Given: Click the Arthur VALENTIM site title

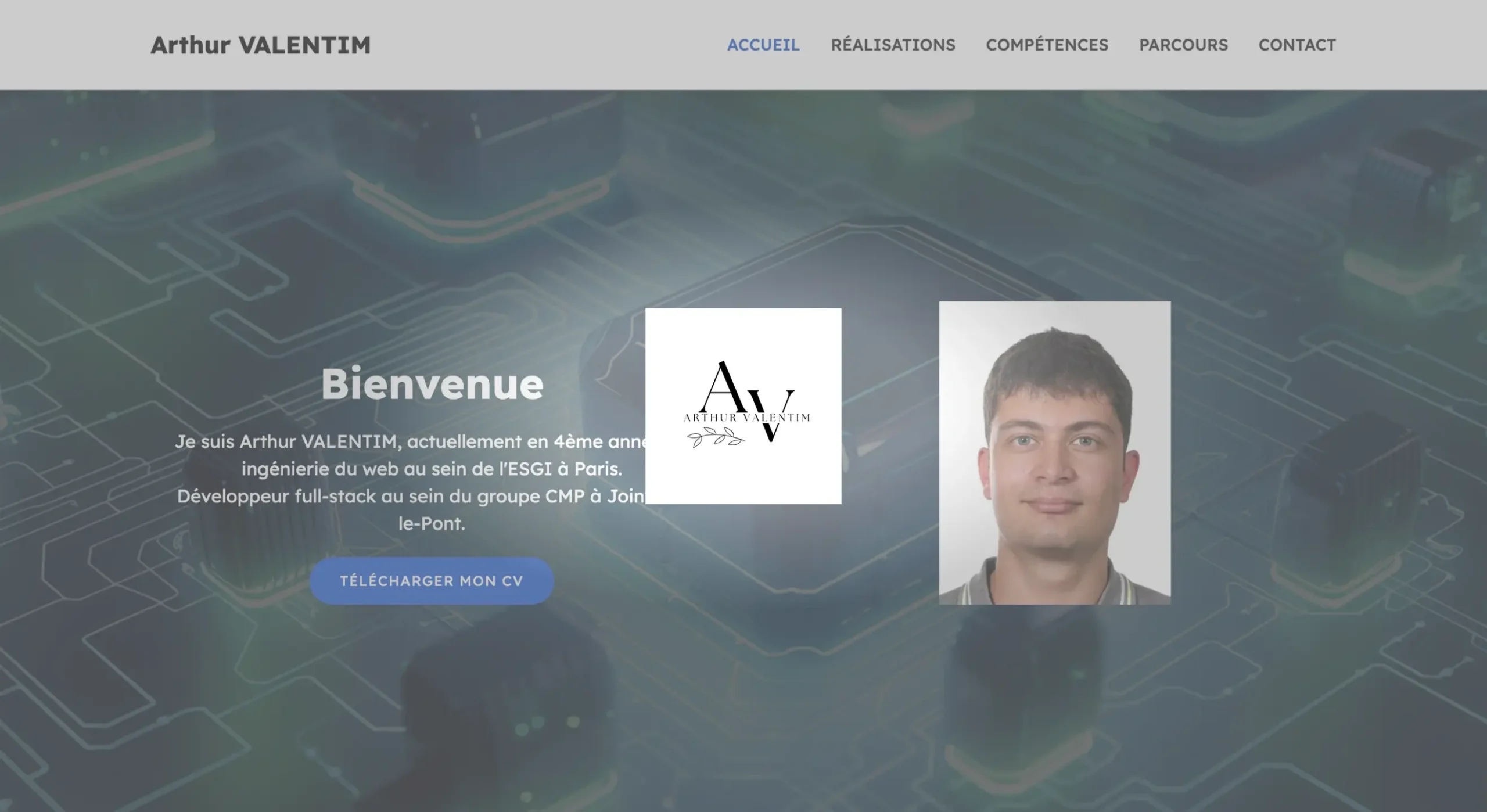Looking at the screenshot, I should pos(260,45).
